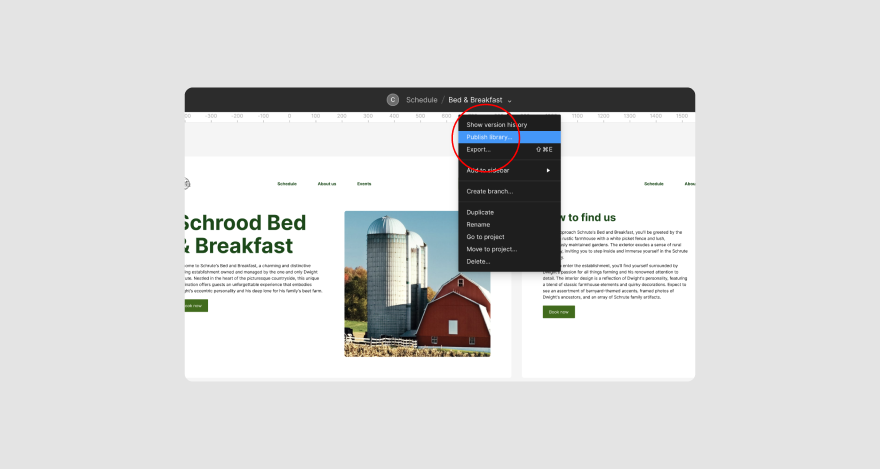Select Publish library… menu item
Viewport: 880px width, 469px height.
click(x=510, y=137)
